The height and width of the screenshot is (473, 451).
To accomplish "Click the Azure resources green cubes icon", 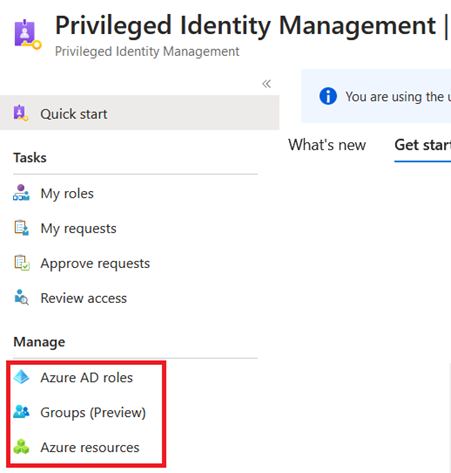I will (21, 447).
